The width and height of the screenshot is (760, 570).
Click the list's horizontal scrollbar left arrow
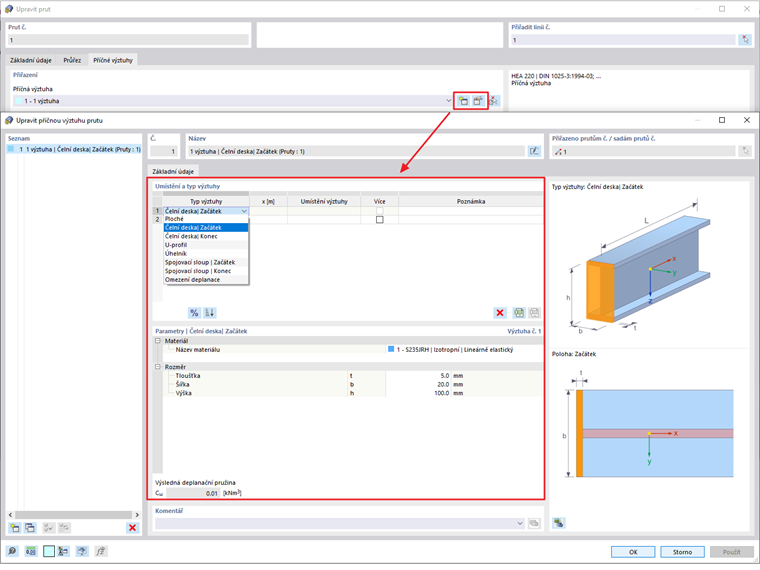click(x=11, y=515)
